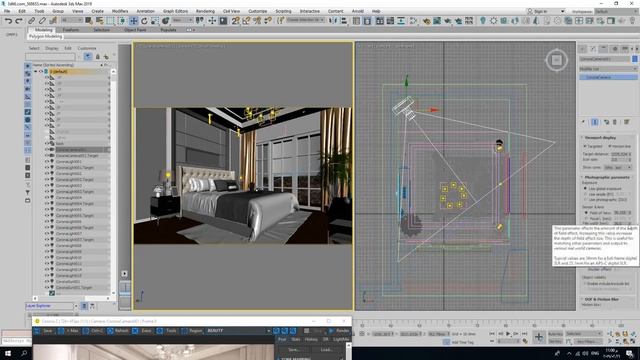Click Set Key large plus button
Screen dimensions: 640x360
point(539,337)
